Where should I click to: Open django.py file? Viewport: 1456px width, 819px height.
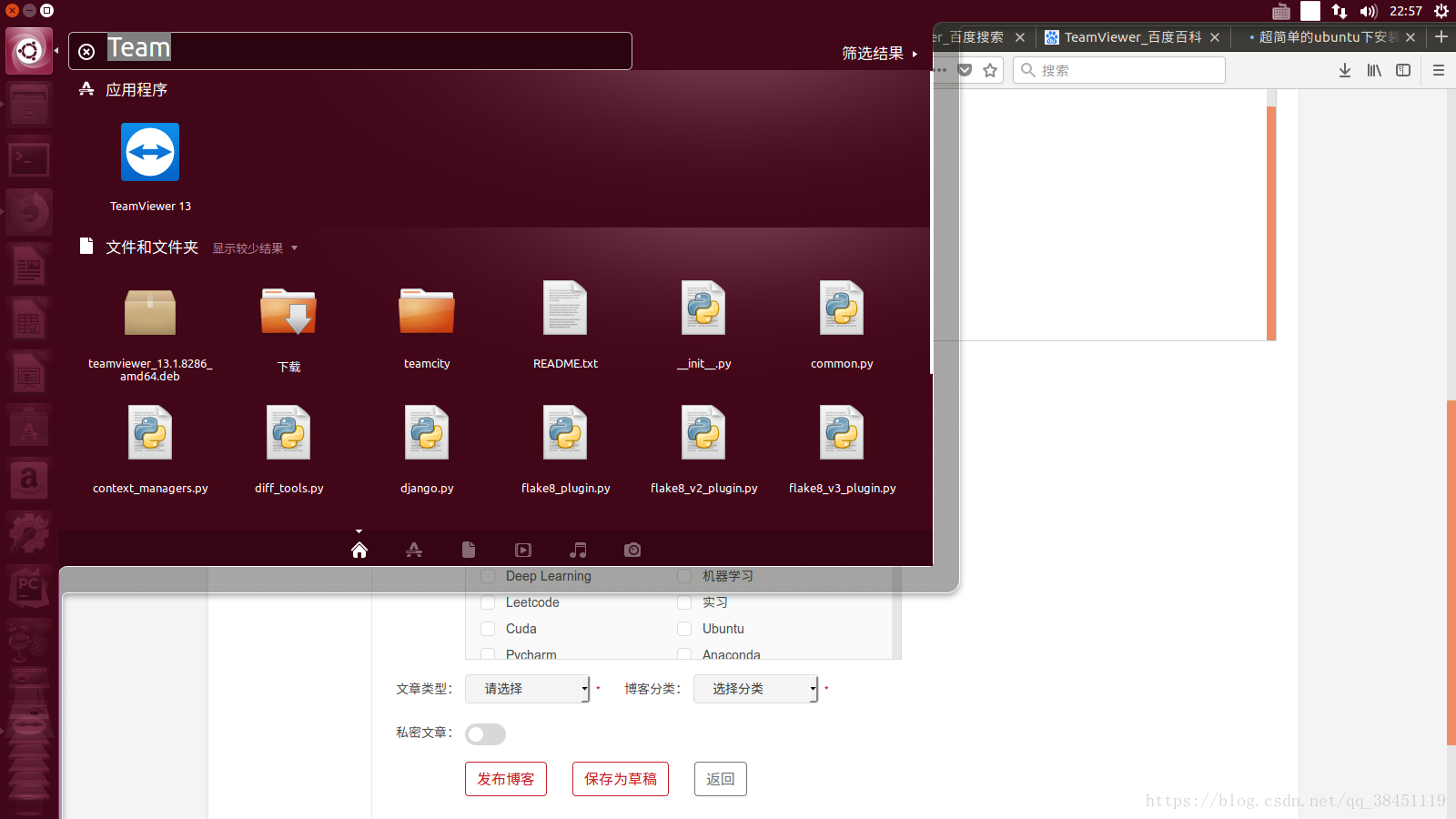[427, 432]
